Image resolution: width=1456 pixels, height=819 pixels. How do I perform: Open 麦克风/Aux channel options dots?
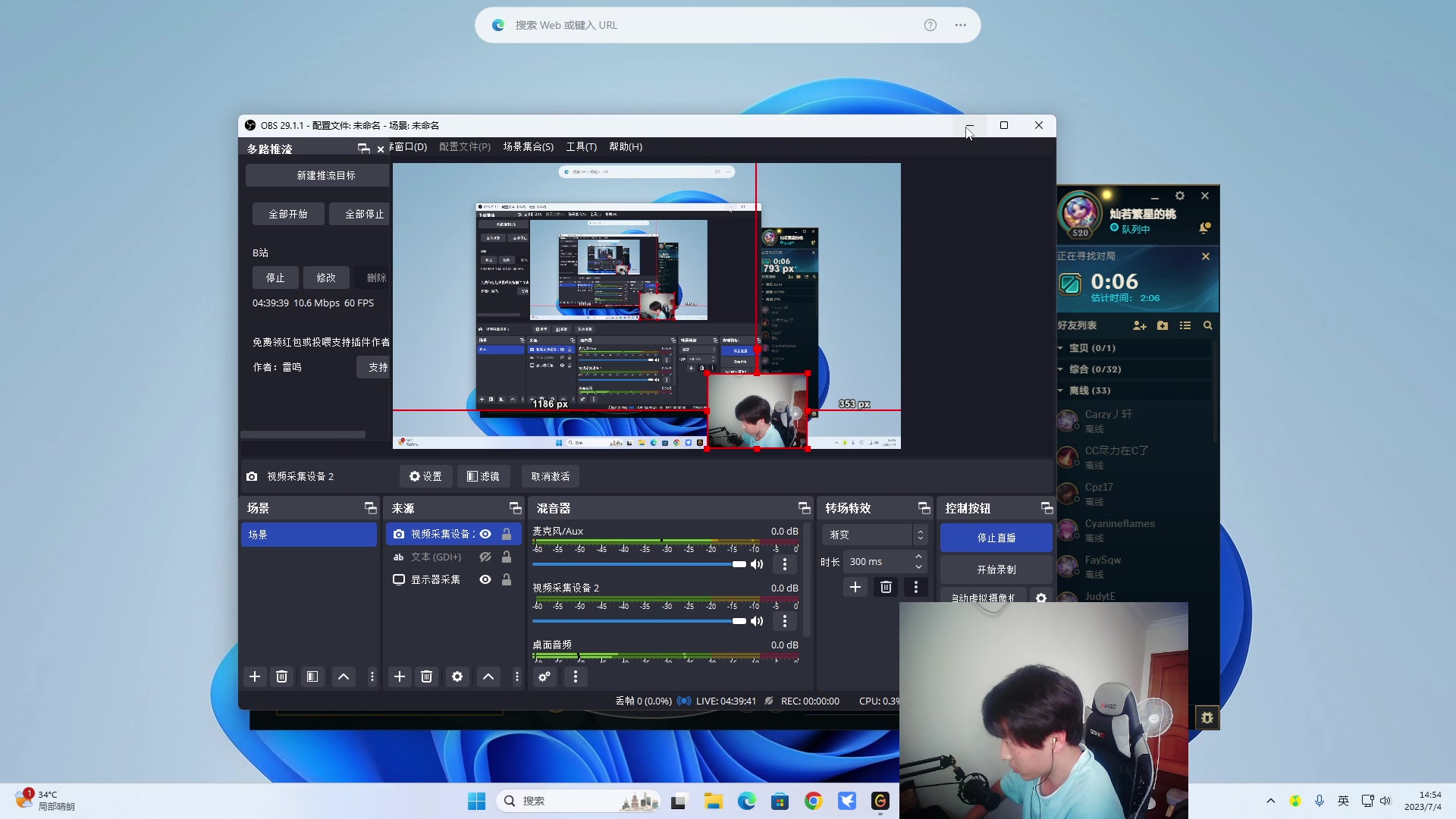pyautogui.click(x=785, y=564)
